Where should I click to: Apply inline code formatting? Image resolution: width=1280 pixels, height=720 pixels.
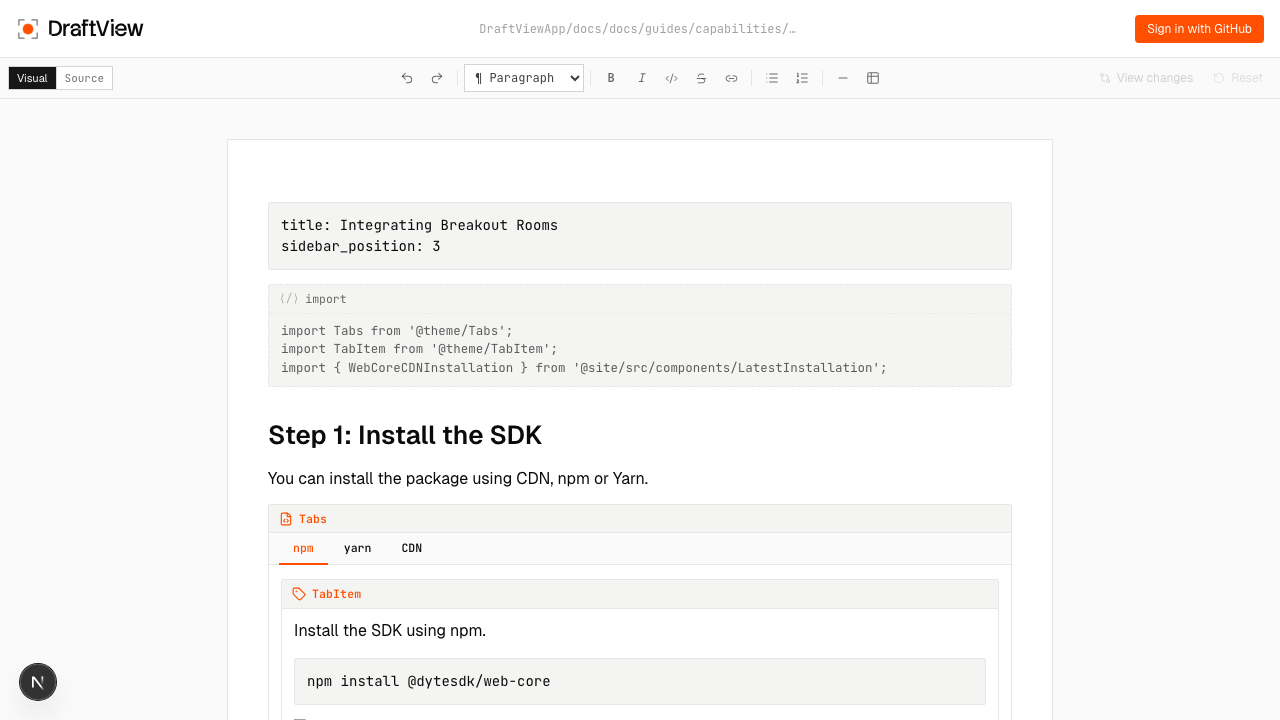click(x=671, y=78)
